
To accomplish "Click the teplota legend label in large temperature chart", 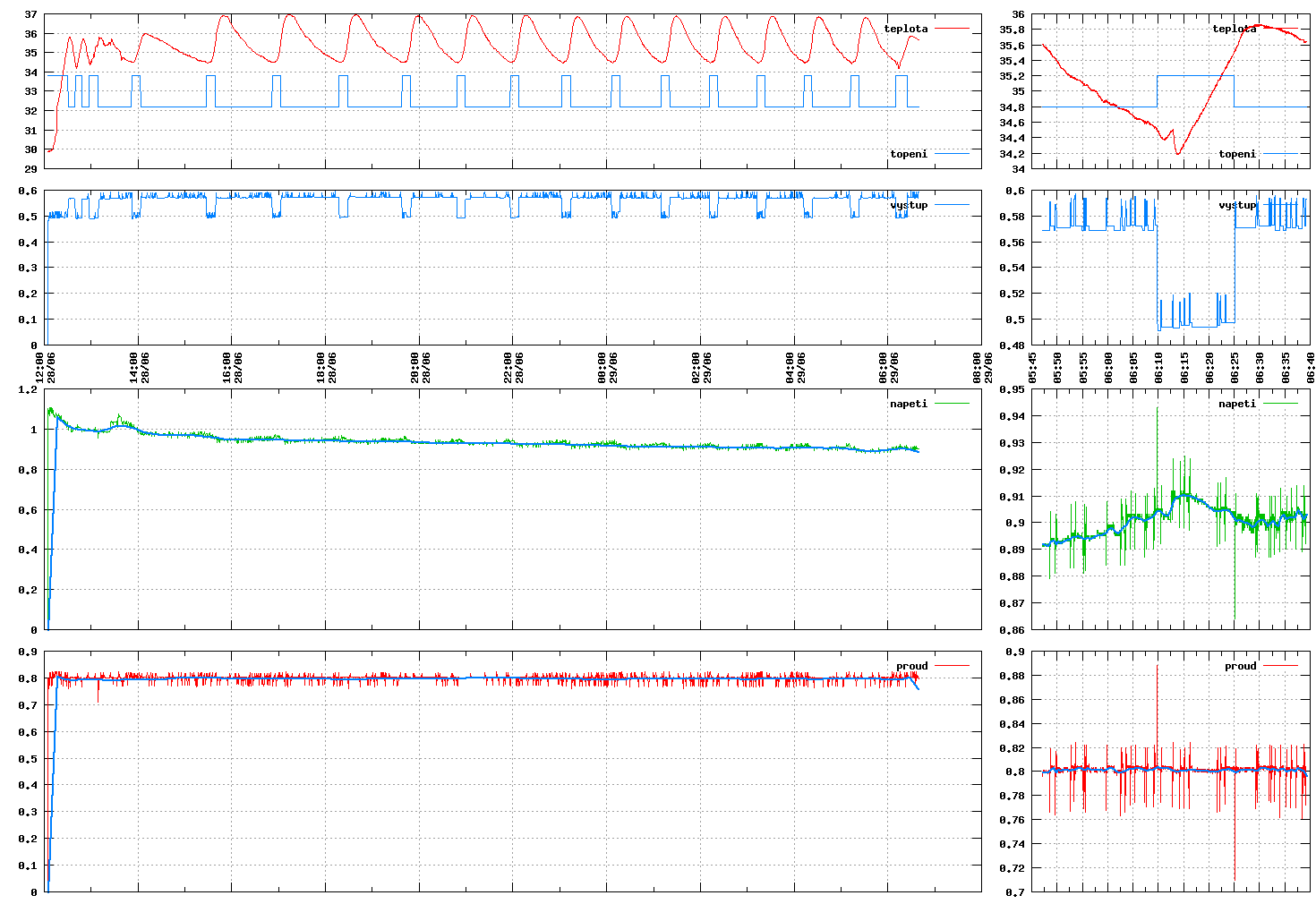I will click(x=905, y=29).
